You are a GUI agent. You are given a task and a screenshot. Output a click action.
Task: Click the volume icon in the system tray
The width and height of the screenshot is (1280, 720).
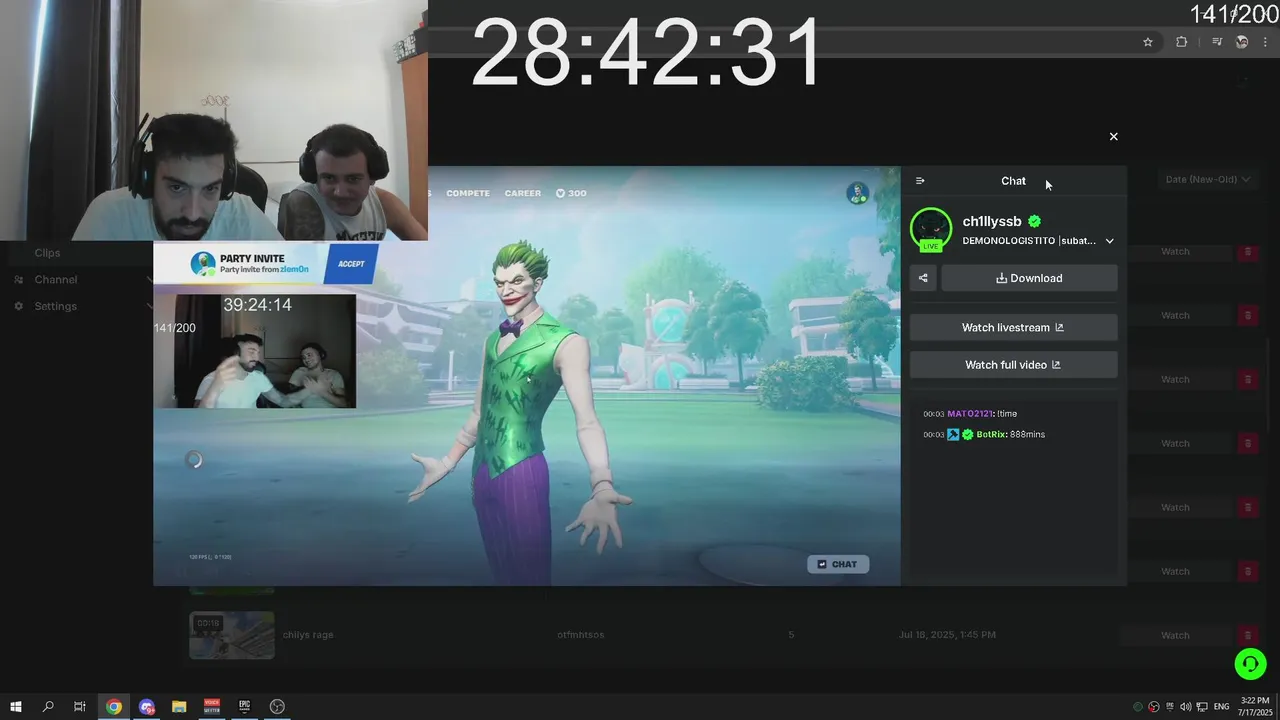[x=1185, y=707]
